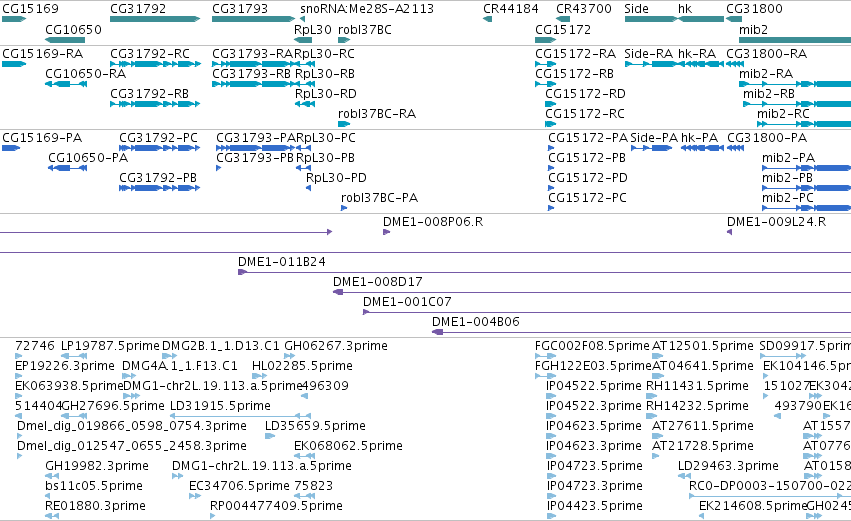851x521 pixels.
Task: Click the CG15169 gene label
Action: (30, 9)
